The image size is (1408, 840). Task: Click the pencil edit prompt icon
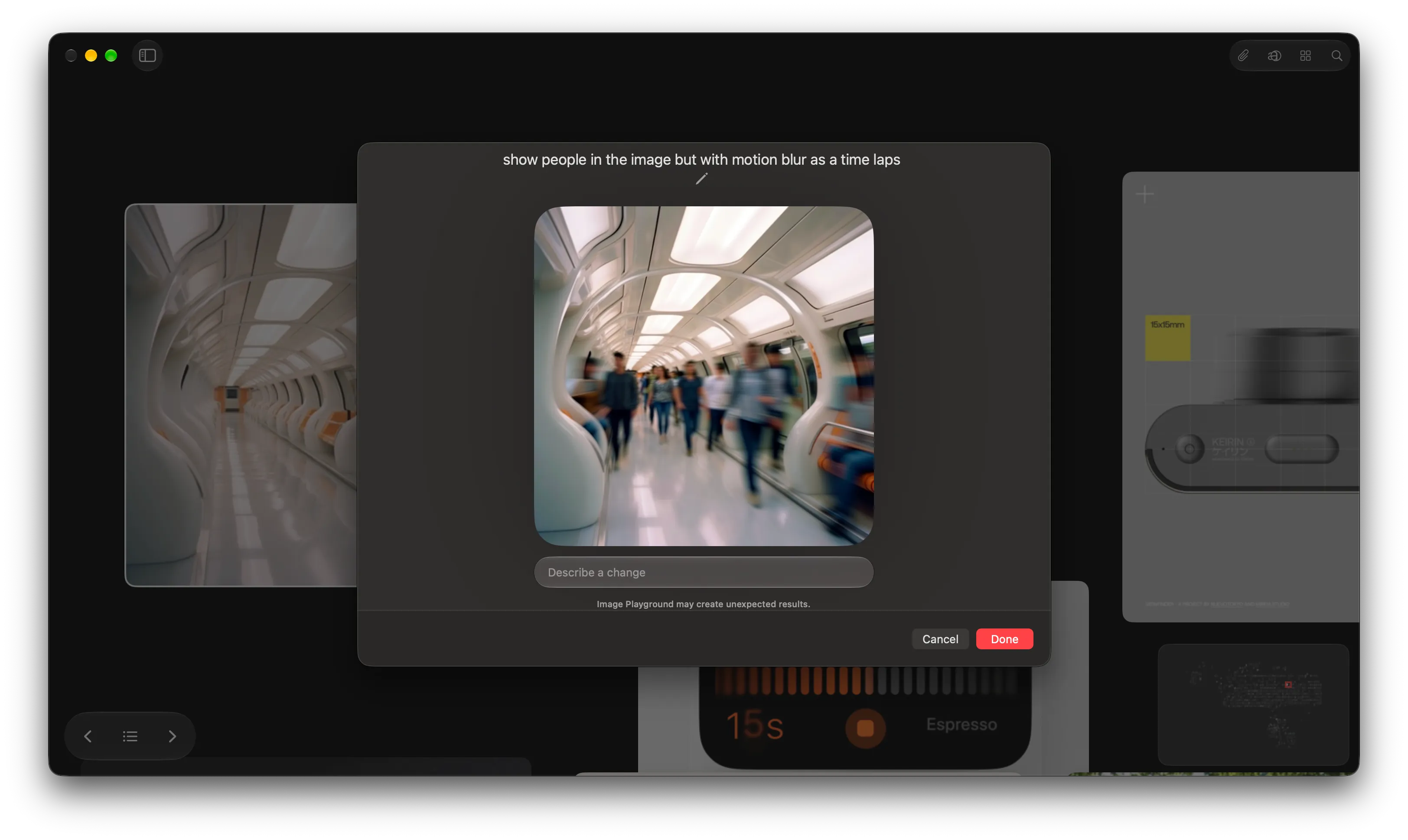(701, 179)
